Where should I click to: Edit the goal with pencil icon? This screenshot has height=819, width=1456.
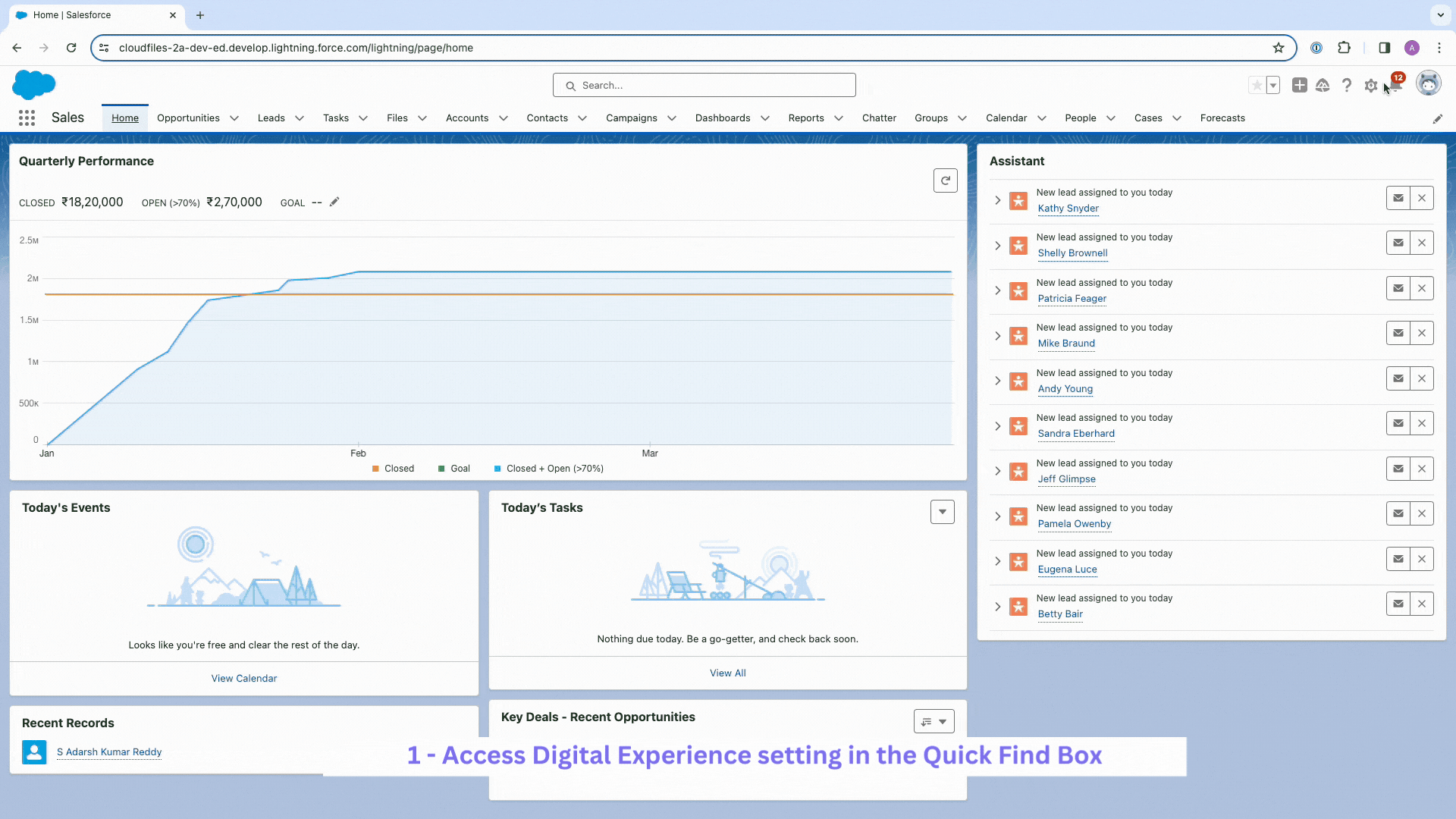click(x=334, y=202)
